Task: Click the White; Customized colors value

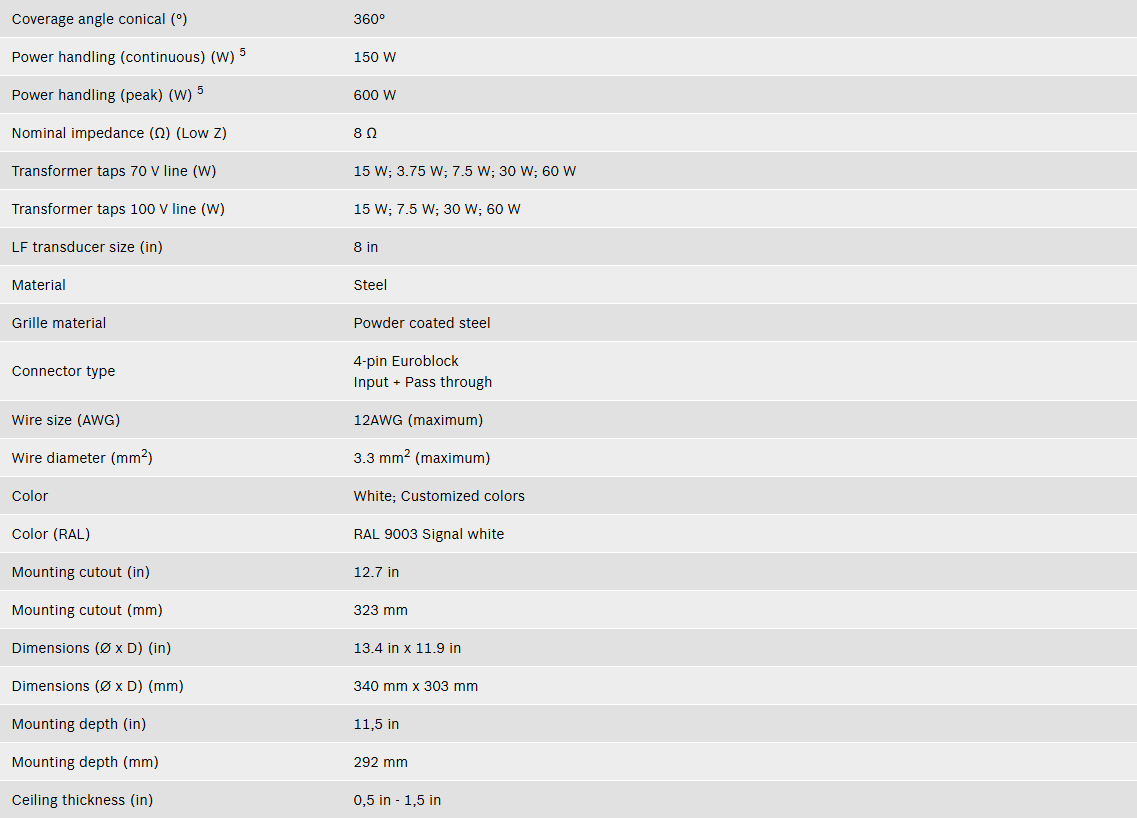Action: 439,496
